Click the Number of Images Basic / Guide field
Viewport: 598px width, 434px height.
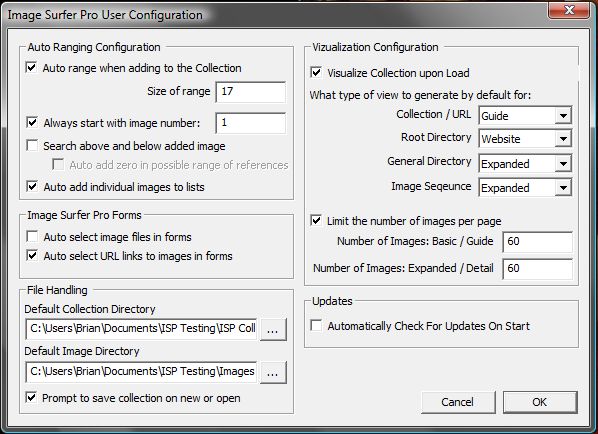tap(537, 242)
